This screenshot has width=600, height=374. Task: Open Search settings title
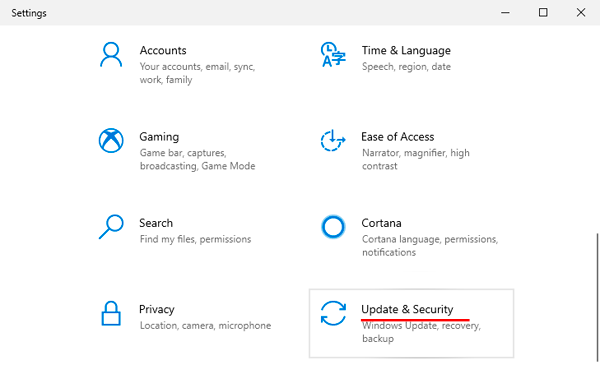(156, 223)
